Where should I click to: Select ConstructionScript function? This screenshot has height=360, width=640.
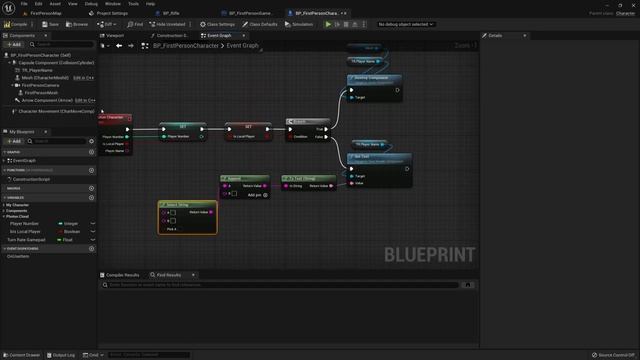click(31, 179)
